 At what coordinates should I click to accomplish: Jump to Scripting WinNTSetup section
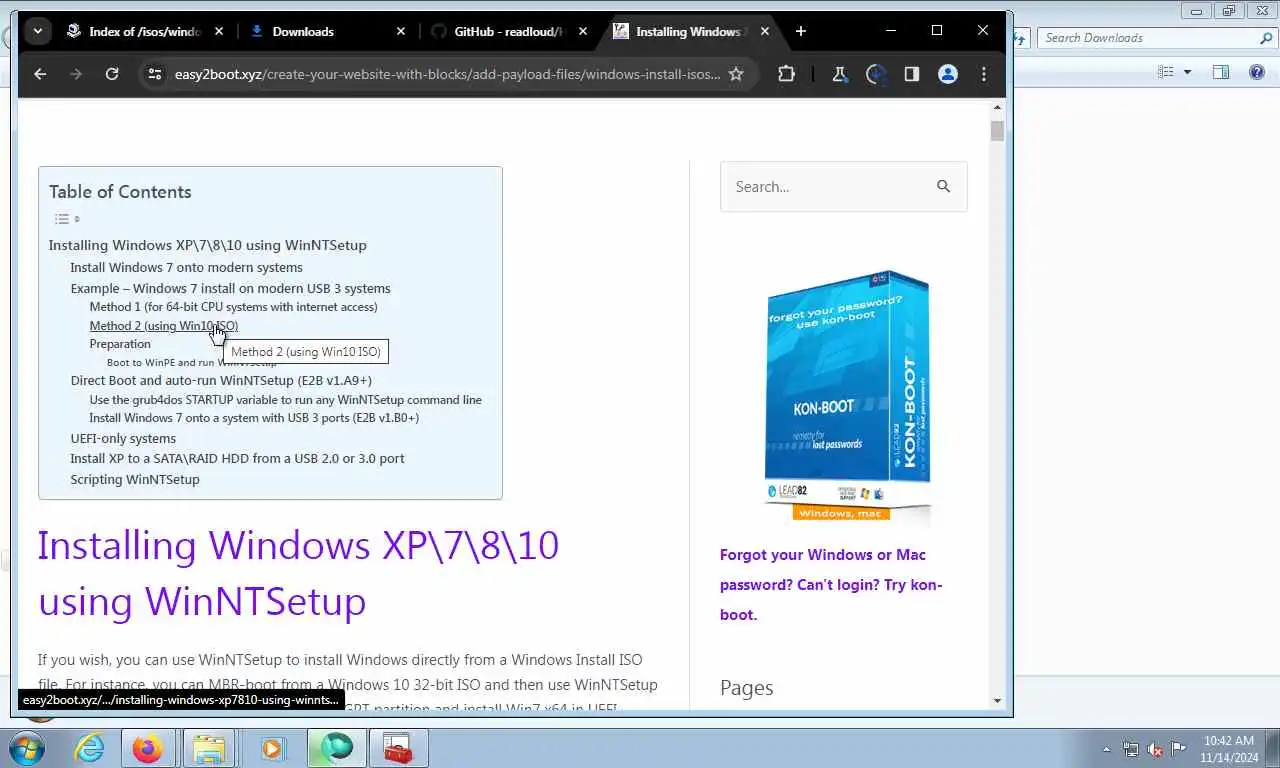[135, 479]
